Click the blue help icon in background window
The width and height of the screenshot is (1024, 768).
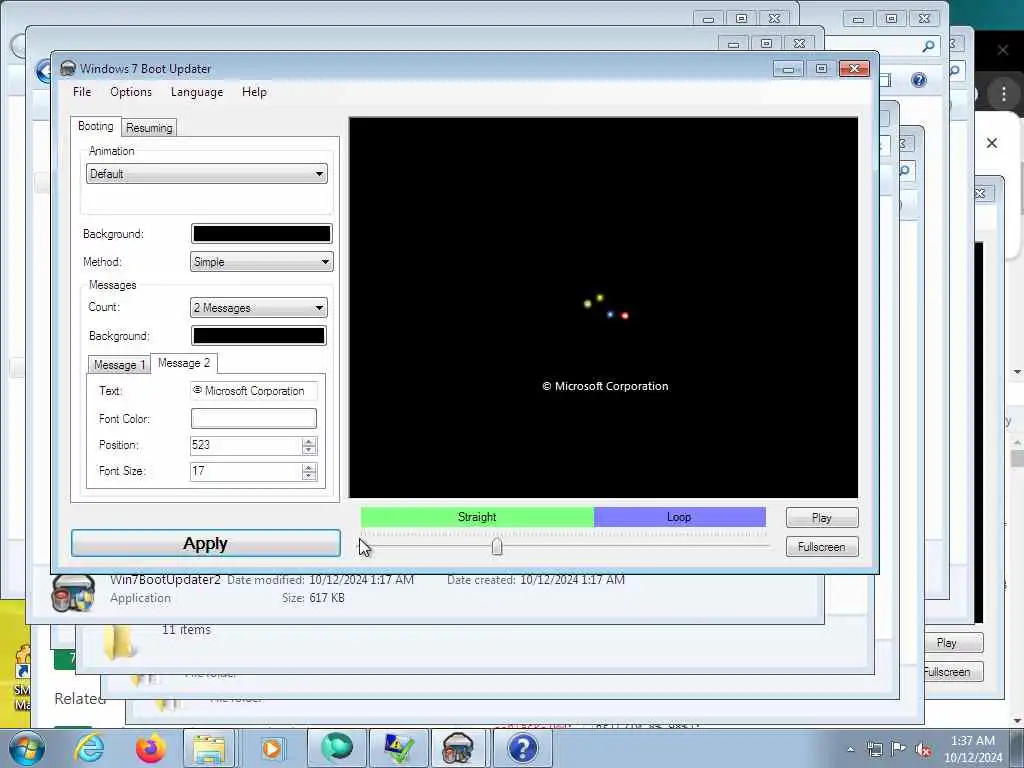pos(919,80)
